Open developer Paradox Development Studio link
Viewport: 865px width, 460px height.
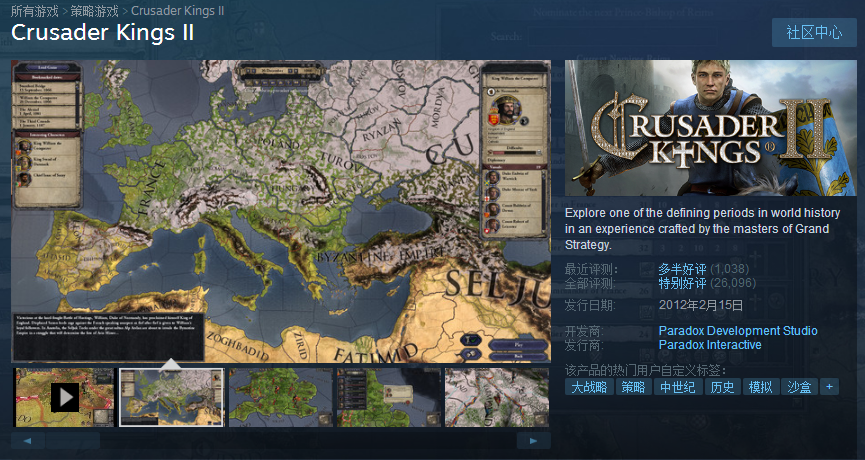click(x=738, y=331)
